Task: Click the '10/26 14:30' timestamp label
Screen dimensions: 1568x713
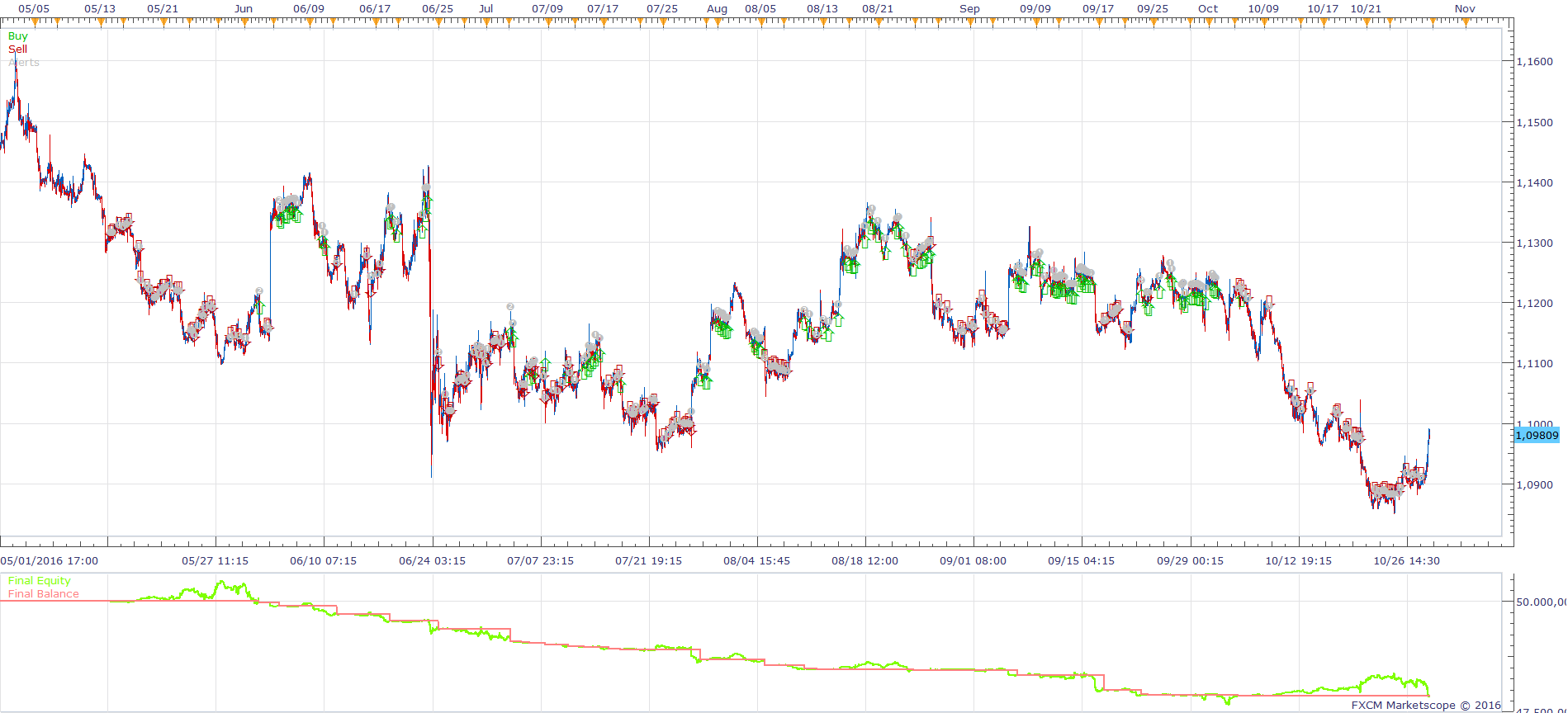Action: [1406, 561]
